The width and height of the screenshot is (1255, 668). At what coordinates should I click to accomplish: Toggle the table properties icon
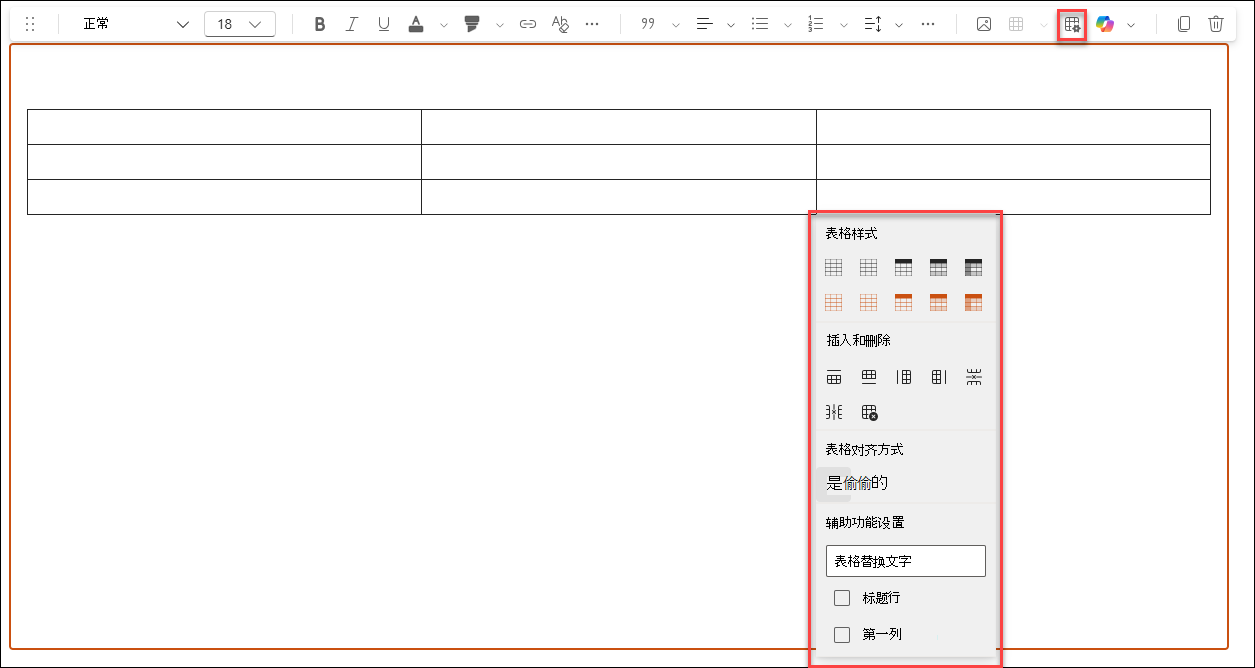pos(1072,24)
